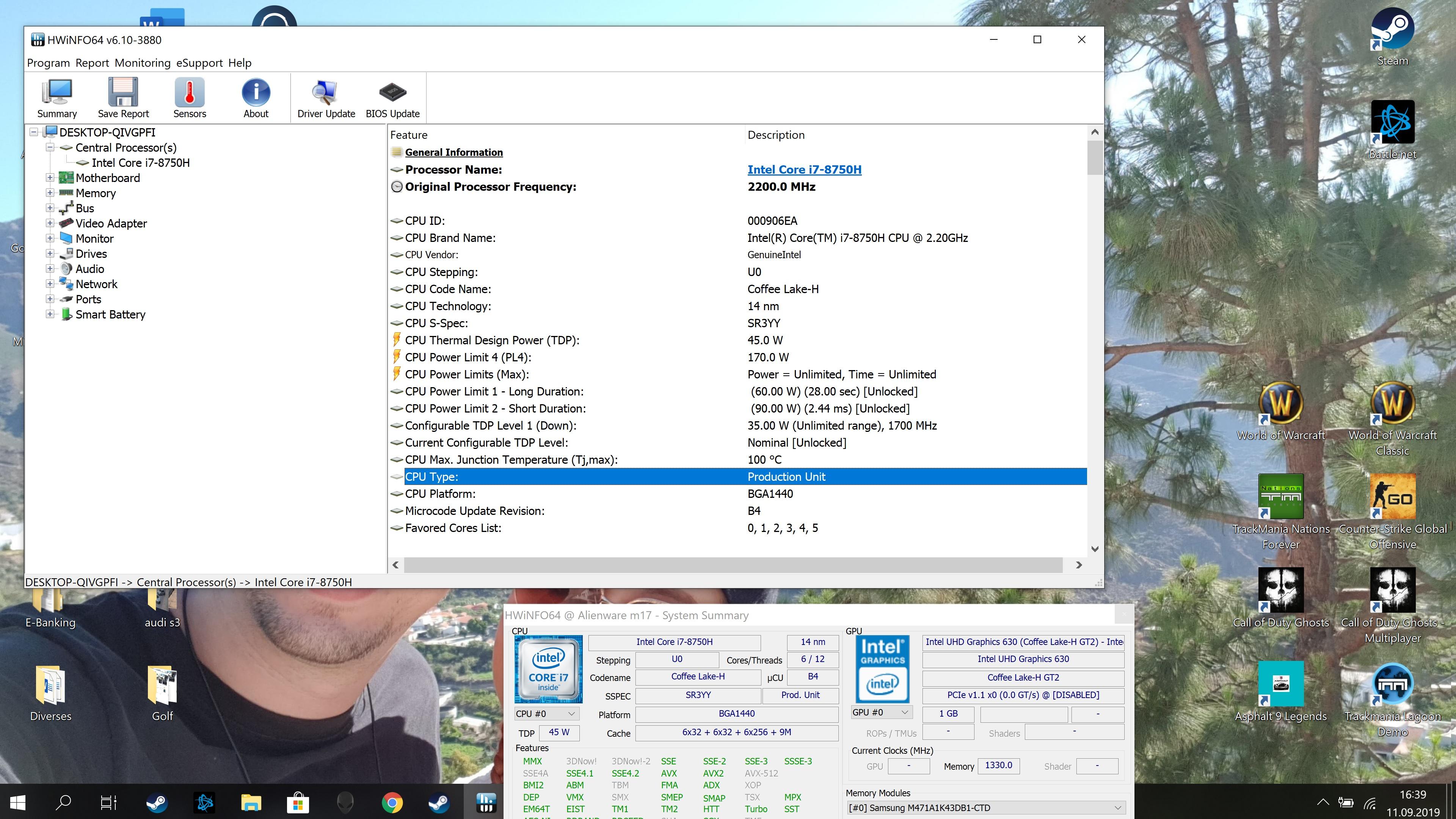Viewport: 1456px width, 819px height.
Task: Launch the Driver Update tool
Action: click(x=326, y=97)
